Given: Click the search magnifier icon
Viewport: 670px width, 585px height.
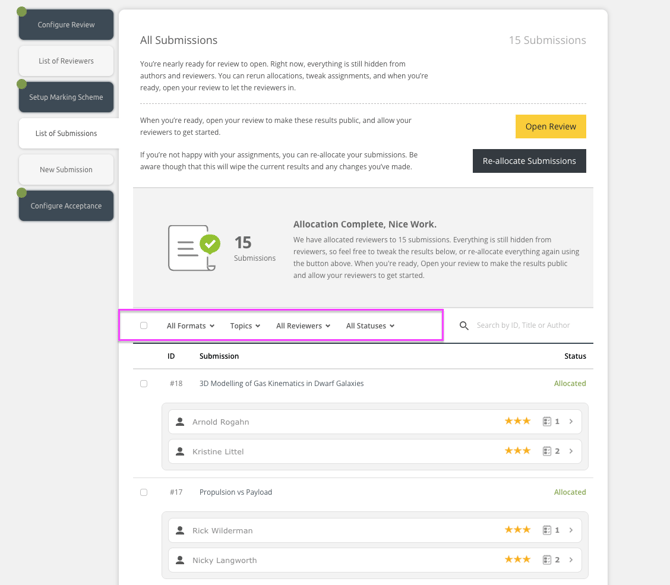Looking at the screenshot, I should pos(464,326).
